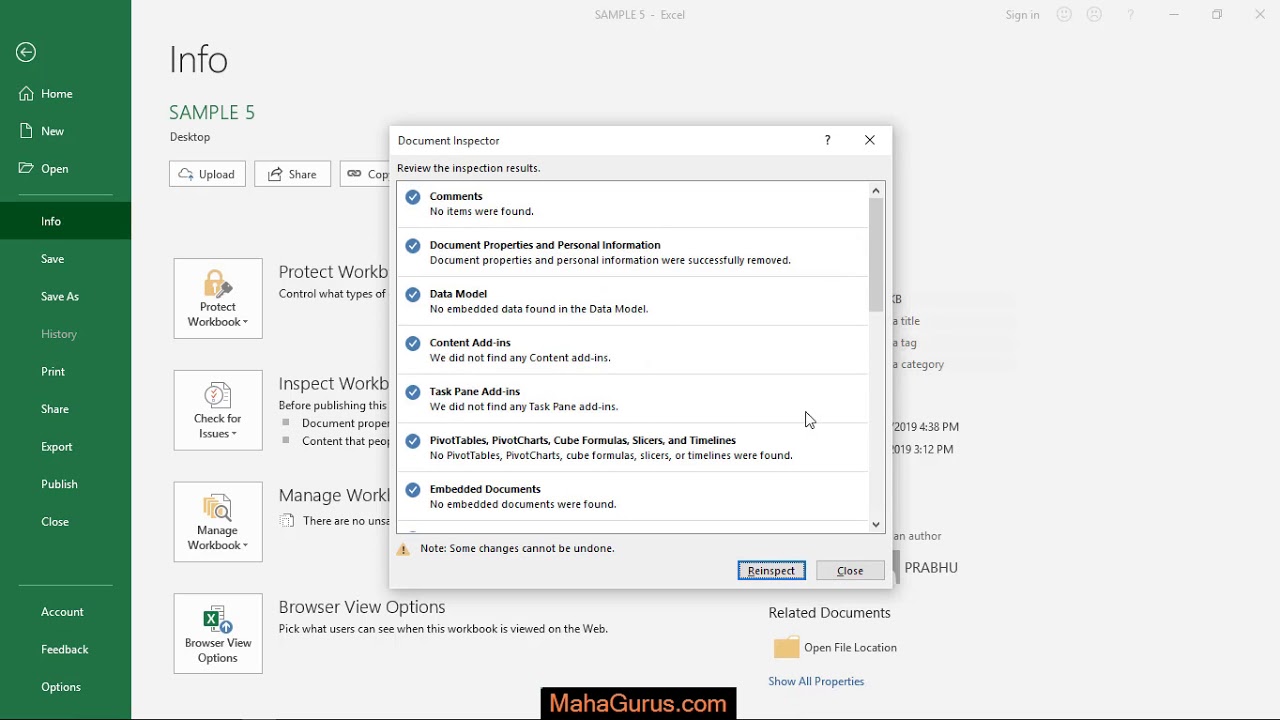The height and width of the screenshot is (720, 1280).
Task: Click the warning triangle icon
Action: (403, 549)
